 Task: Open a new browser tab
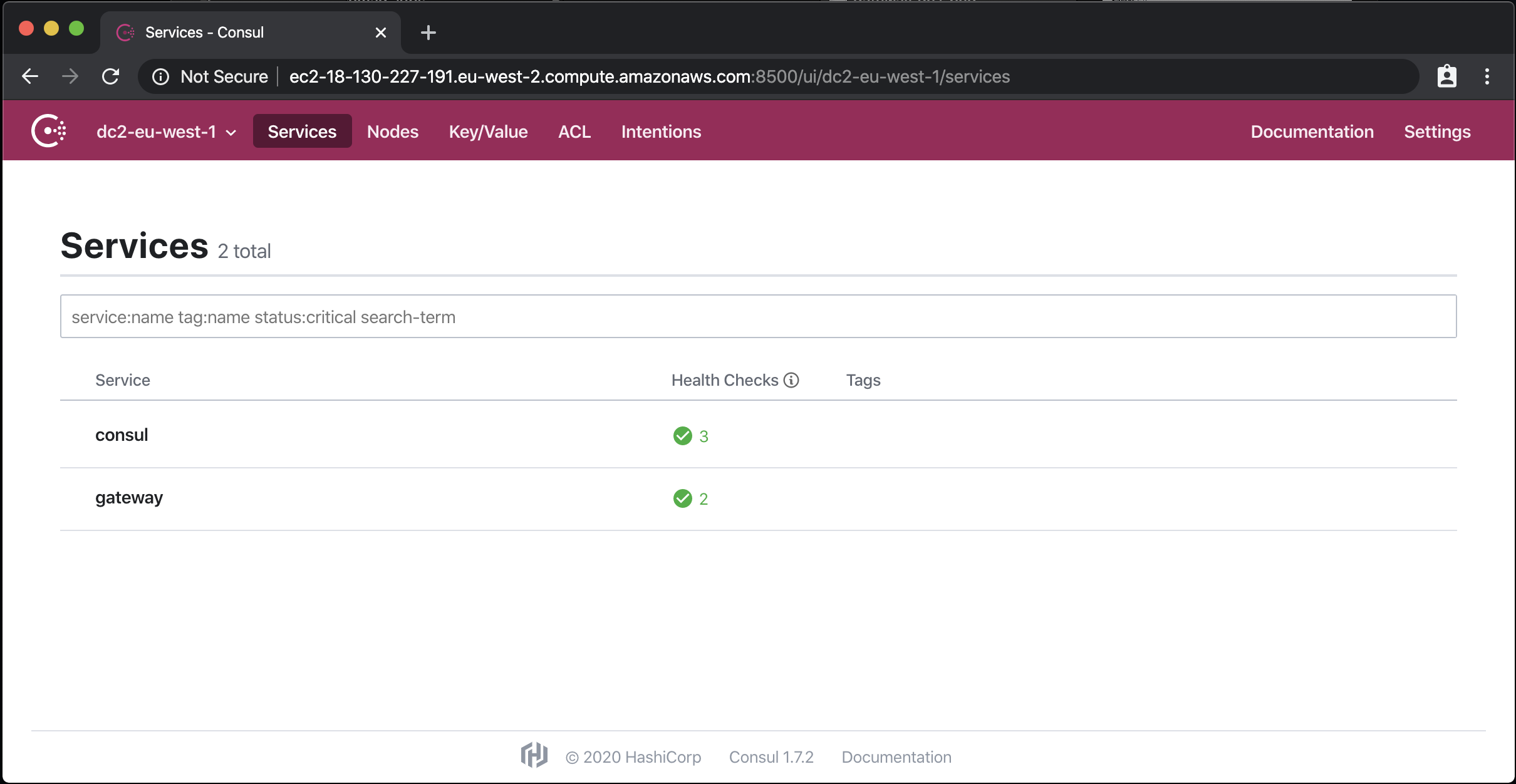(x=428, y=33)
